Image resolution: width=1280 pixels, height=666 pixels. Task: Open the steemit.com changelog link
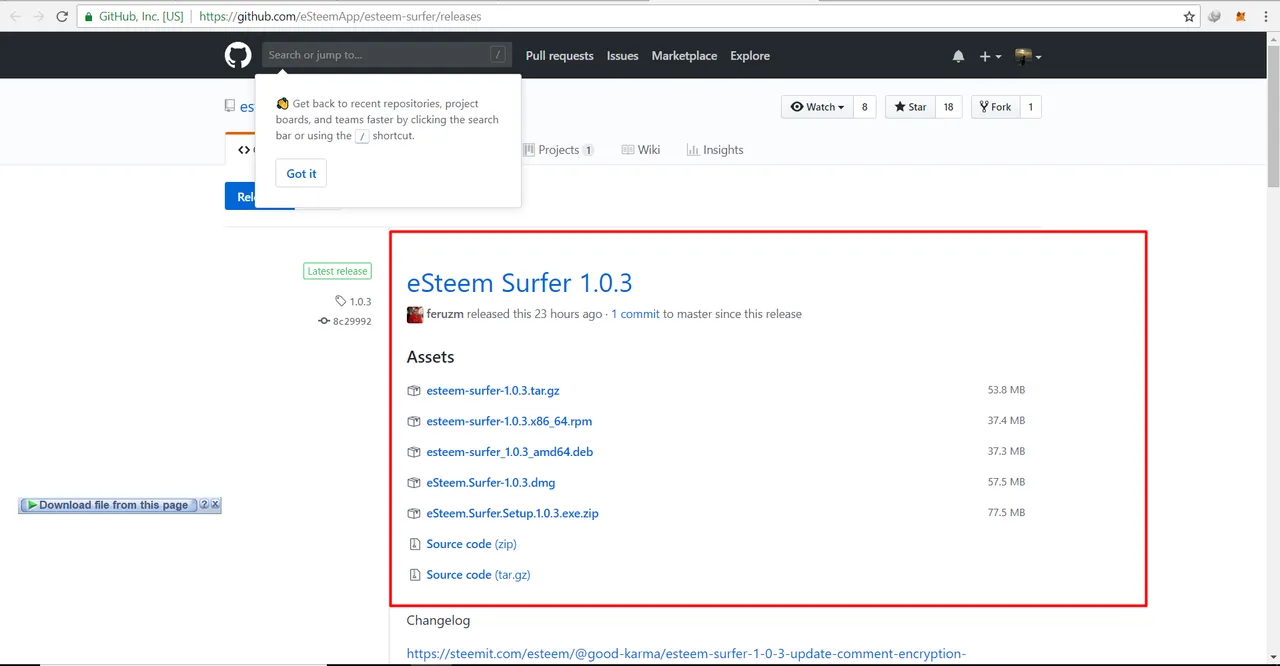coord(686,654)
